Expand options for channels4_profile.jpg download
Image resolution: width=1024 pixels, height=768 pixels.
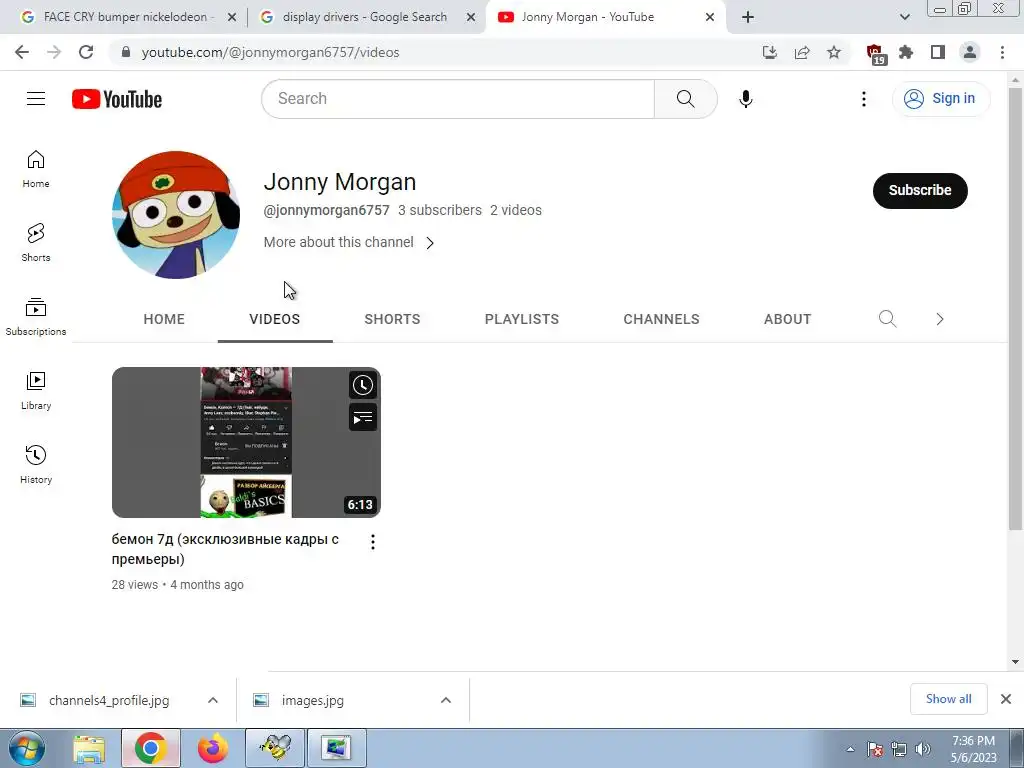pyautogui.click(x=213, y=700)
